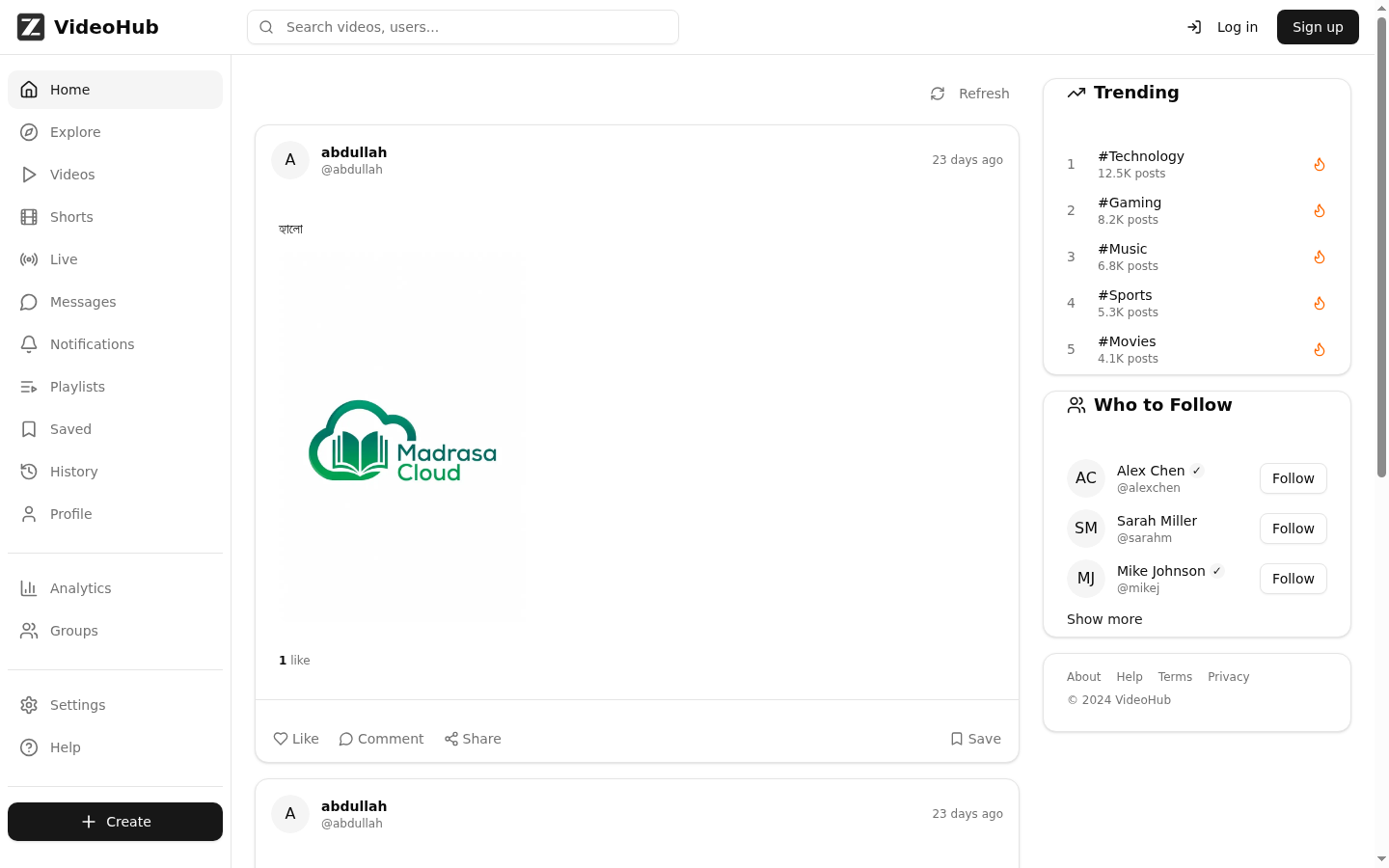Click the comment bubble icon on the post
This screenshot has width=1389, height=868.
346,739
